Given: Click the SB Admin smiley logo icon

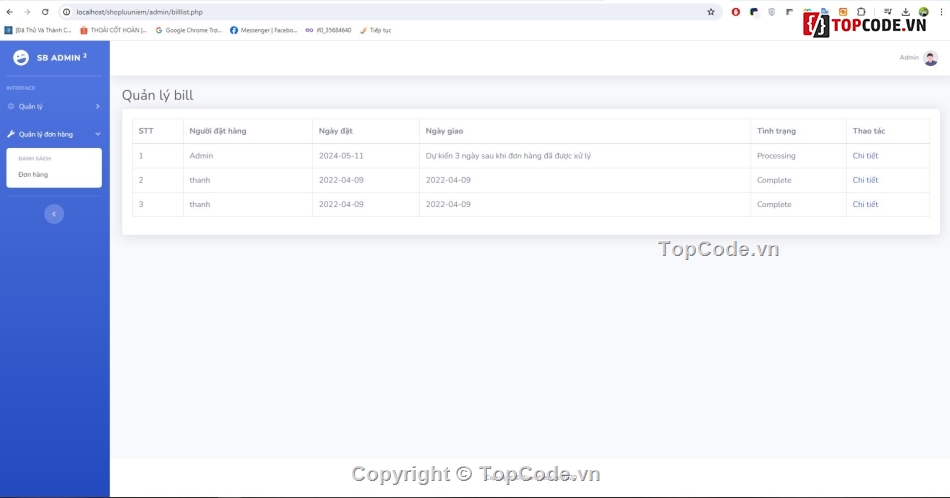Looking at the screenshot, I should click(x=21, y=58).
